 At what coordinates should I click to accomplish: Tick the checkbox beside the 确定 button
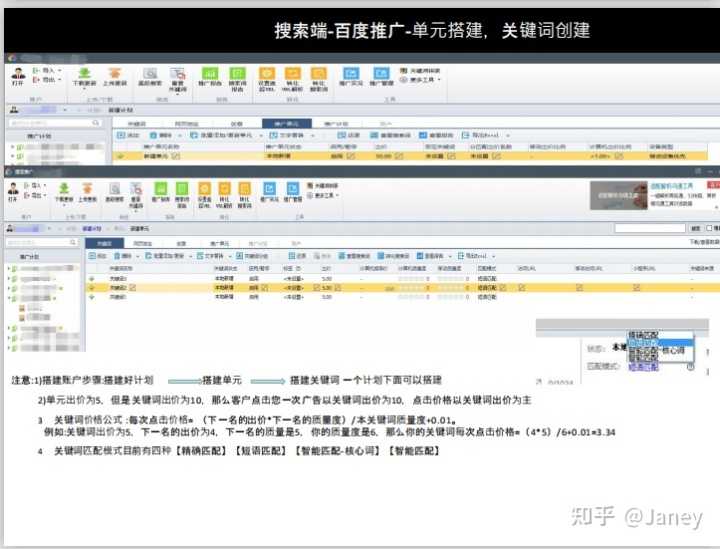[x=709, y=228]
